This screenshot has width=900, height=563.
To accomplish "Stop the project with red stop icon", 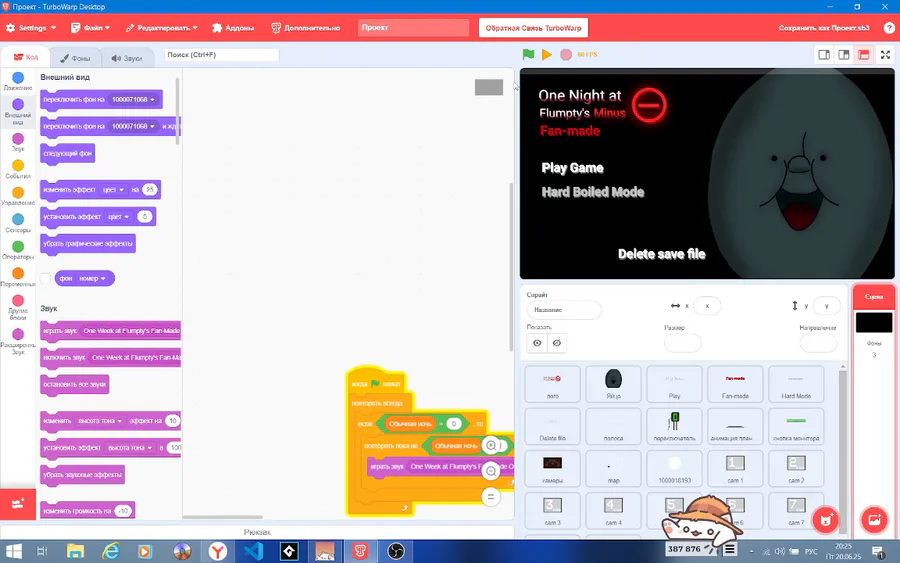I will 566,55.
